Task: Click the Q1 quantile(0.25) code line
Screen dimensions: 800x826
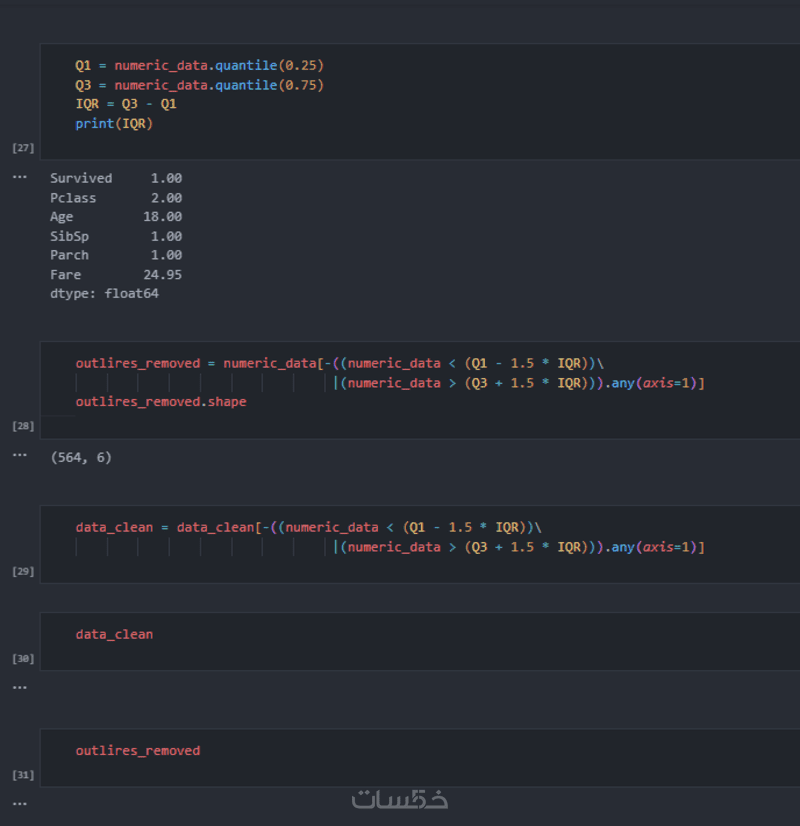Action: tap(200, 65)
